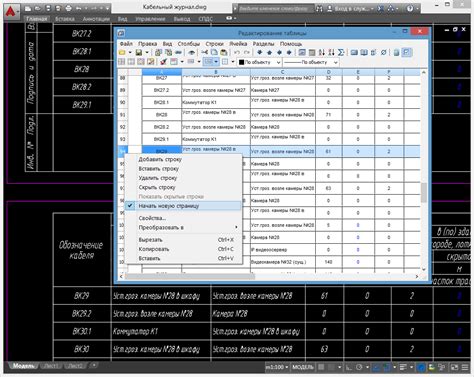This screenshot has width=474, height=377.
Task: Click the diameter symbol icon in table editor toolbar
Action: click(384, 53)
